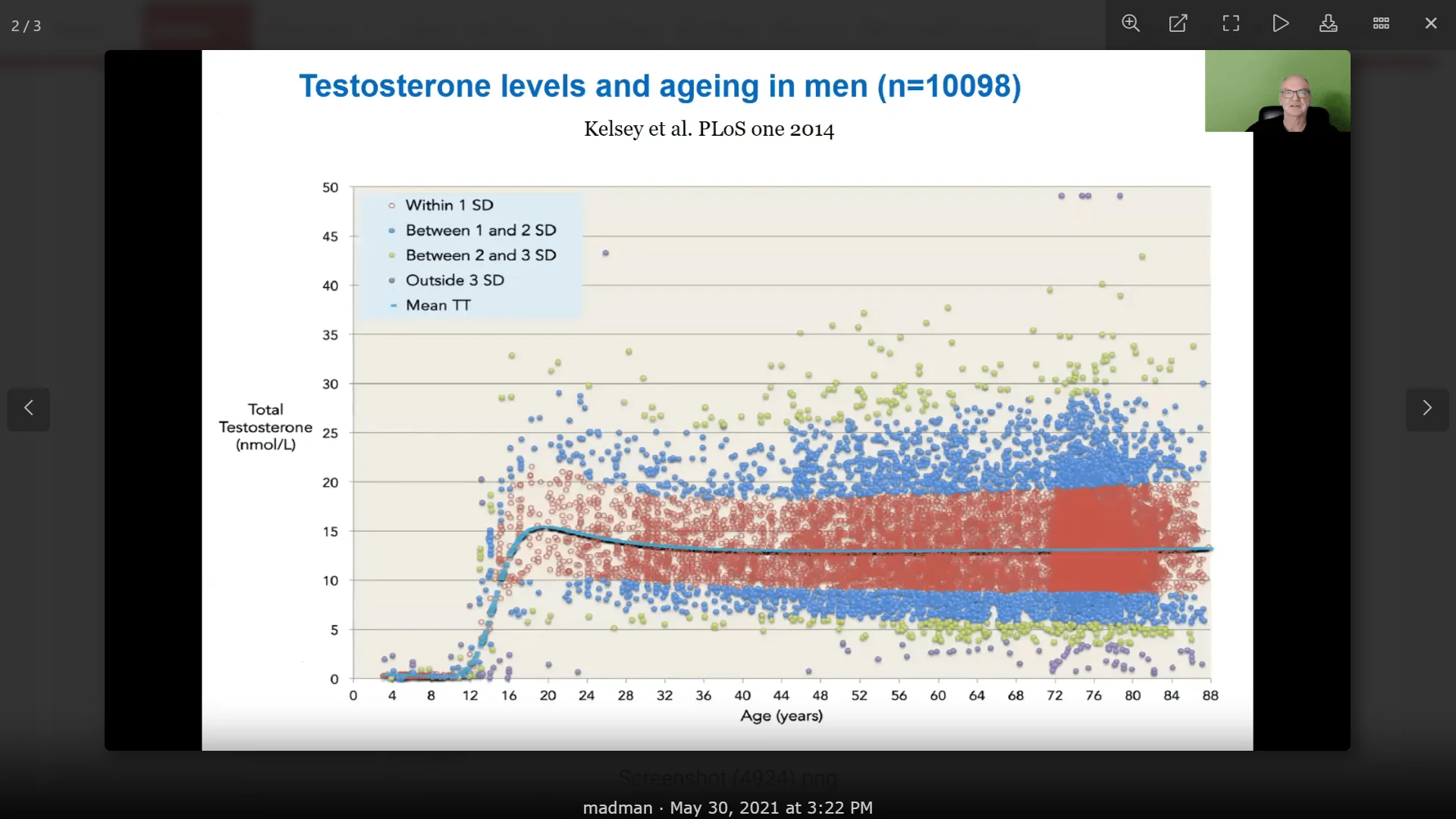Go to previous image arrow

point(29,409)
